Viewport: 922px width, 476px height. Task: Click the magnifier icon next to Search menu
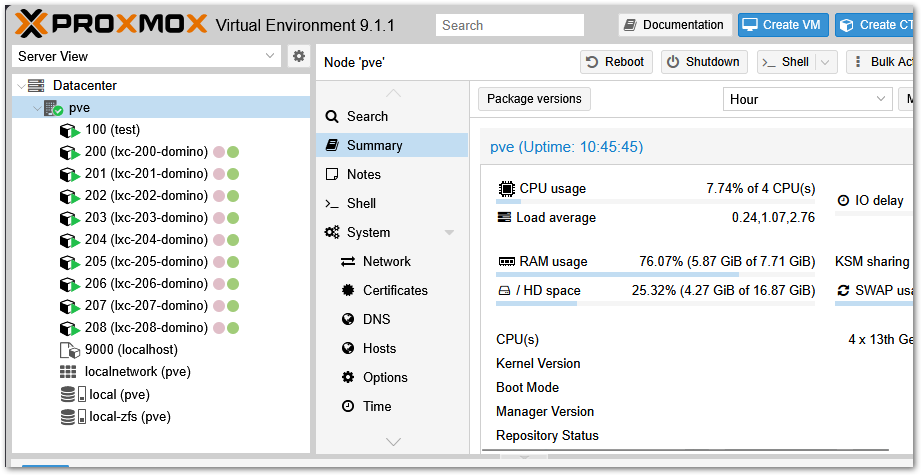pos(332,117)
